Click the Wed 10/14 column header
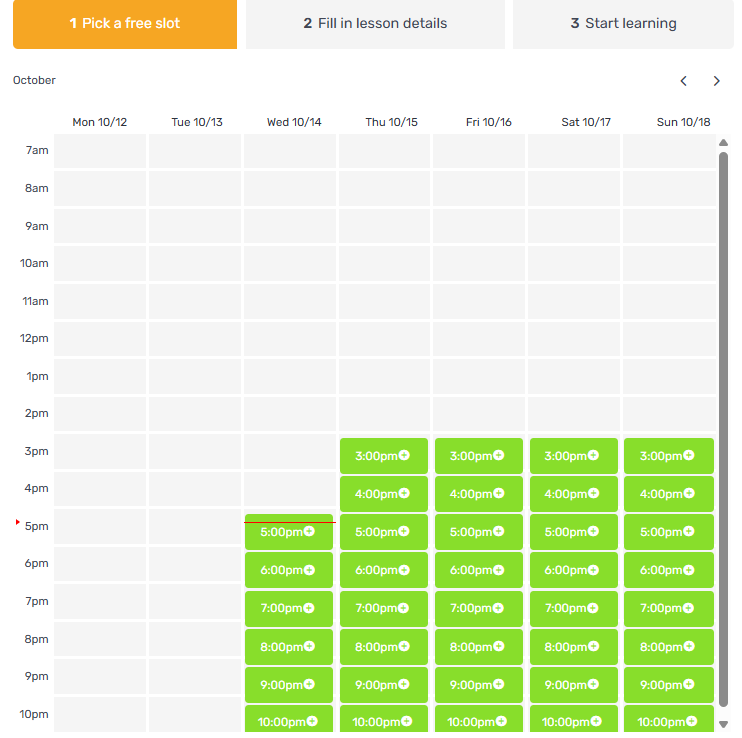742x738 pixels. click(294, 122)
